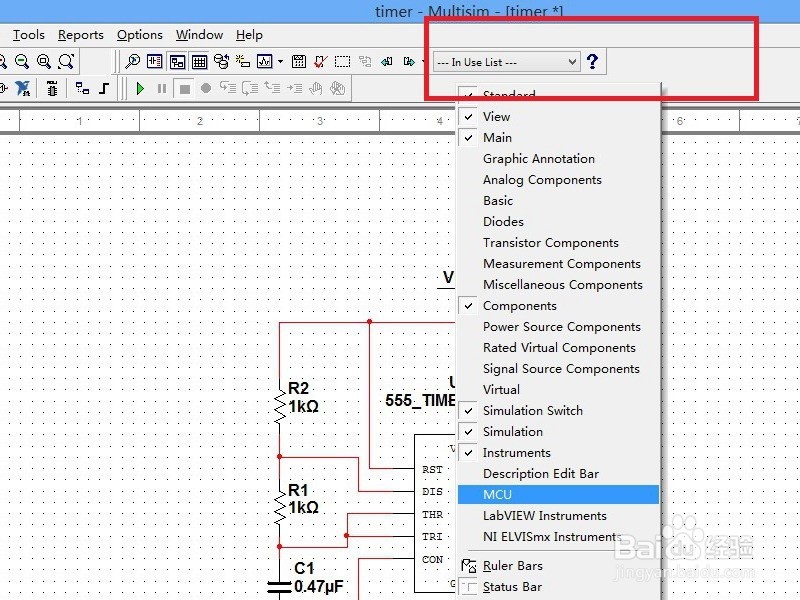The width and height of the screenshot is (800, 600).
Task: Open the Database Manager icon
Action: [221, 62]
